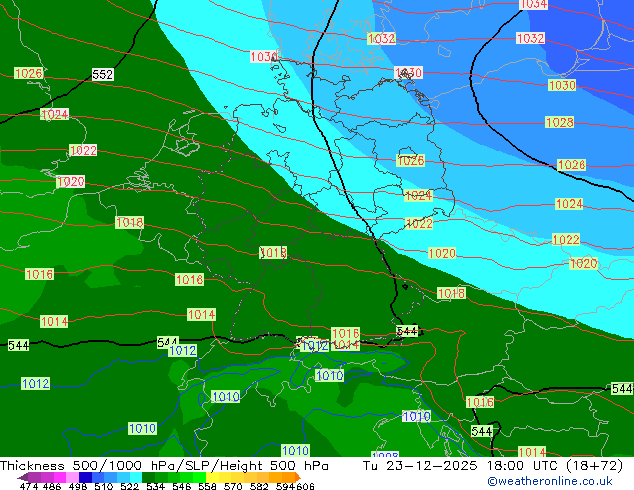Click the 558 legend value

[207, 486]
